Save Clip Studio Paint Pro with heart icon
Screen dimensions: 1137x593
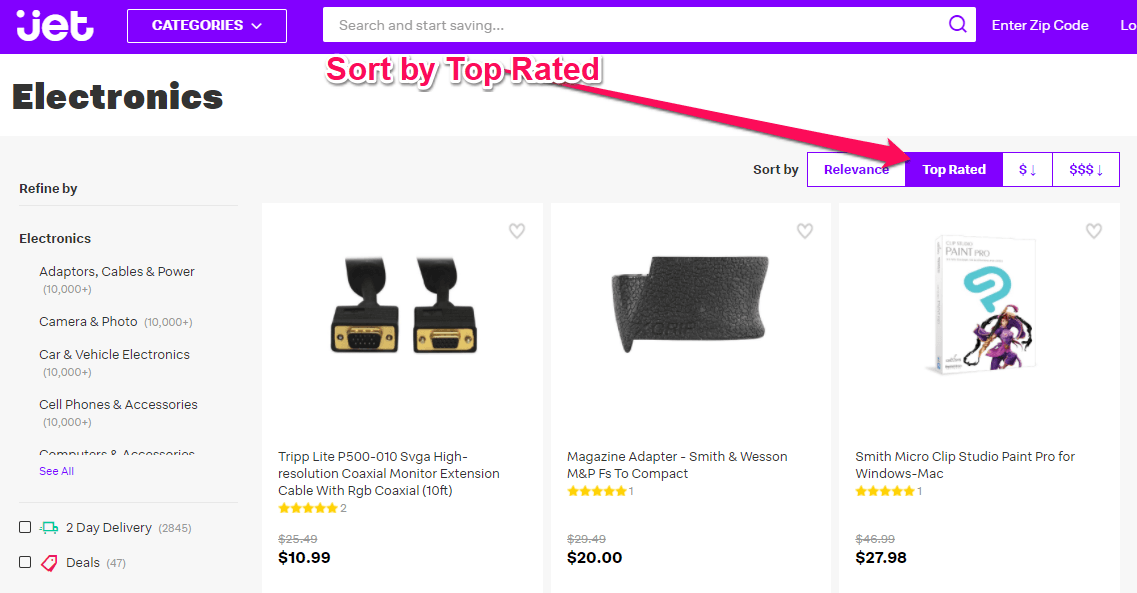(x=1094, y=231)
